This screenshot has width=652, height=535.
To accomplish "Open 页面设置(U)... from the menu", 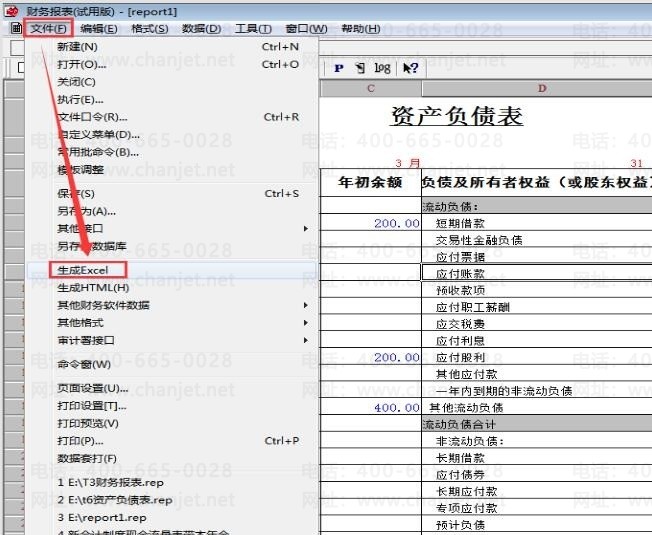I will click(172, 388).
